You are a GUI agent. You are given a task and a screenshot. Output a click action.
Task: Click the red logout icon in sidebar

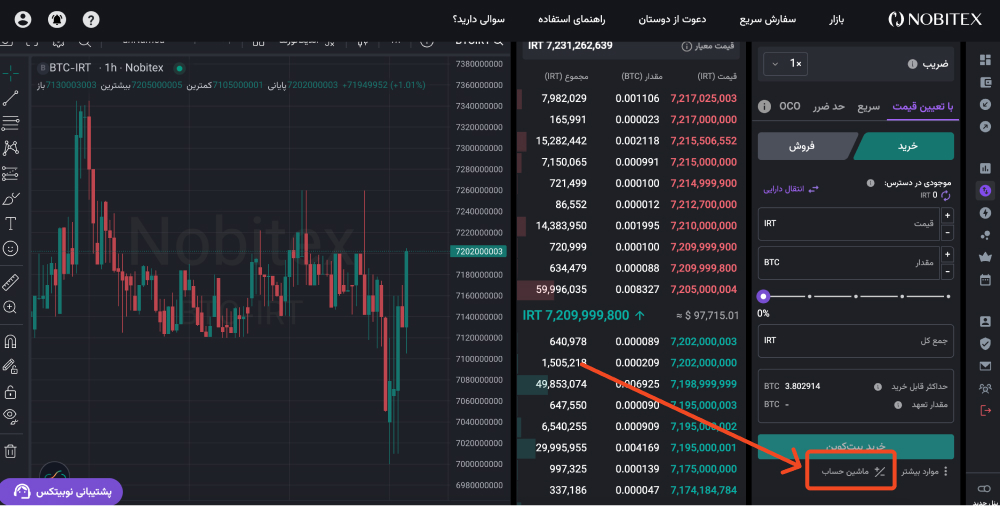pos(985,410)
